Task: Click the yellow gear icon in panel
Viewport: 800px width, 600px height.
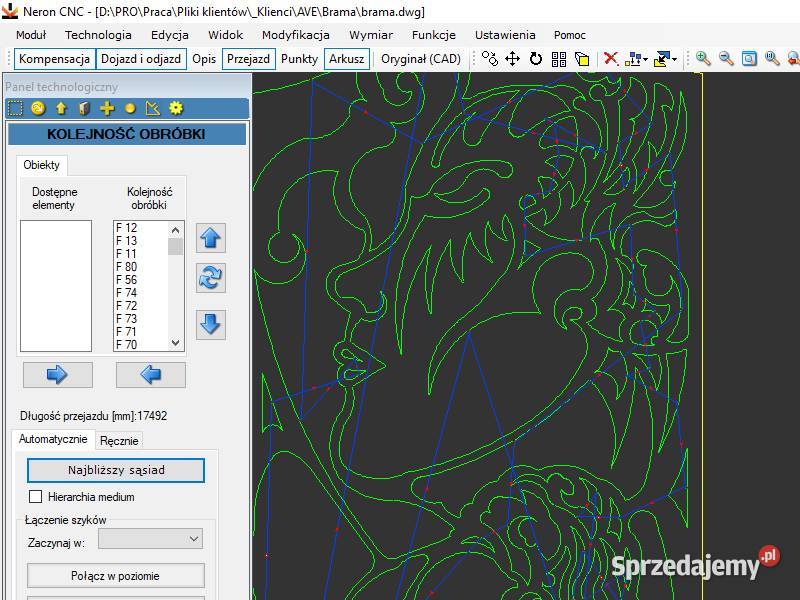Action: point(176,108)
